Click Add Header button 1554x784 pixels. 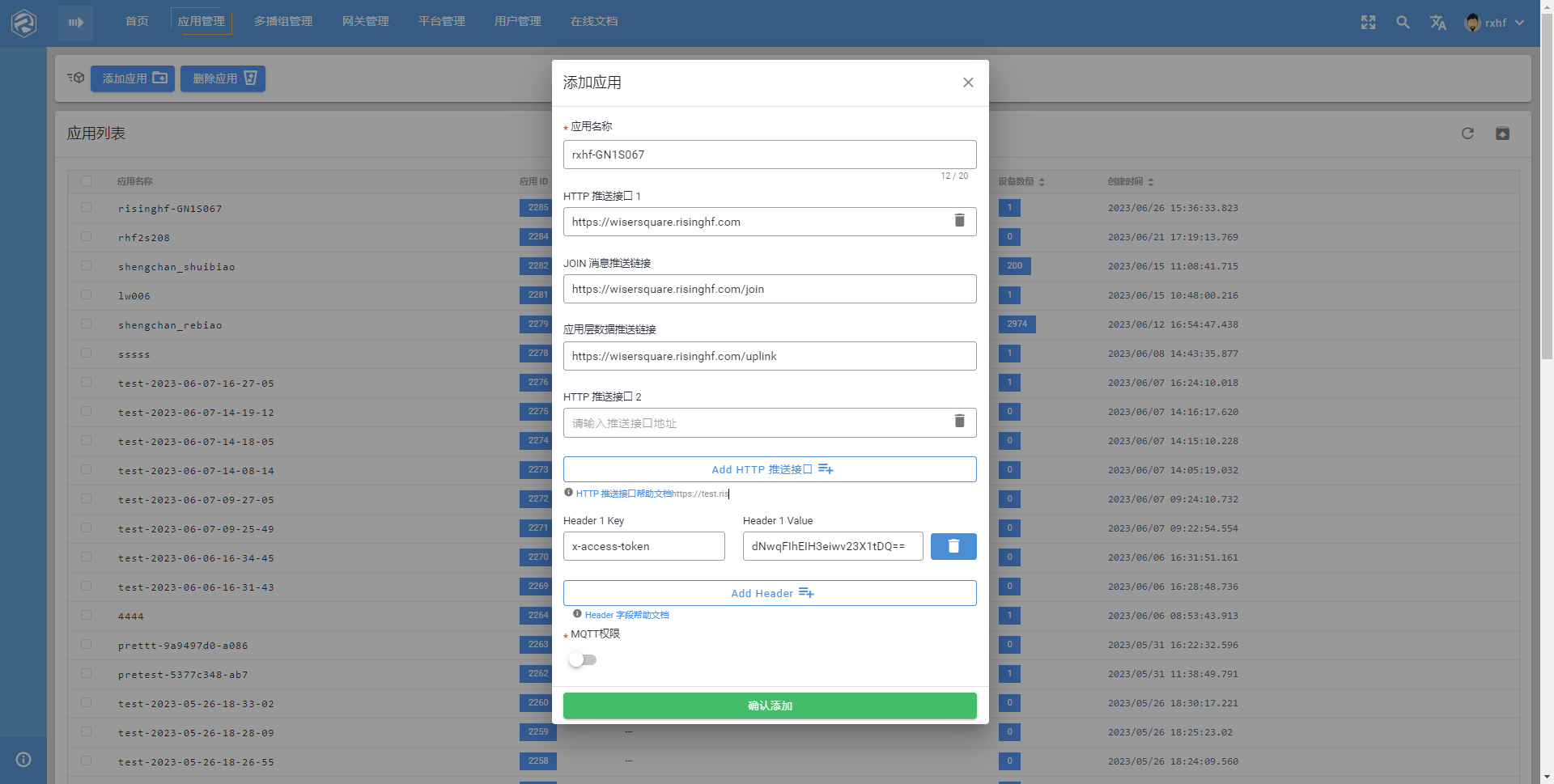tap(769, 593)
